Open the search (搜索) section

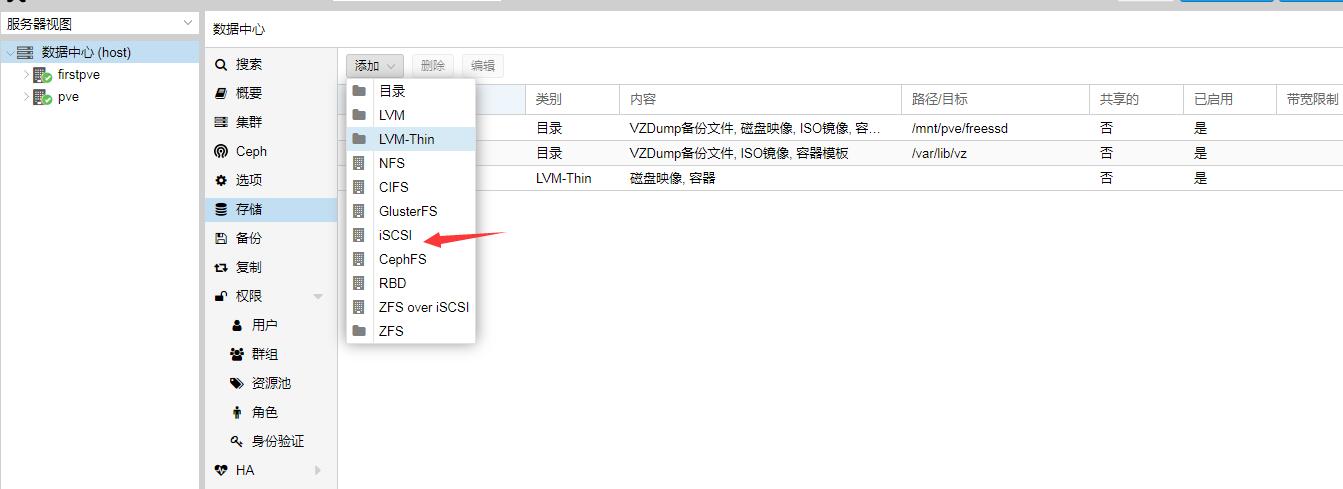click(248, 64)
